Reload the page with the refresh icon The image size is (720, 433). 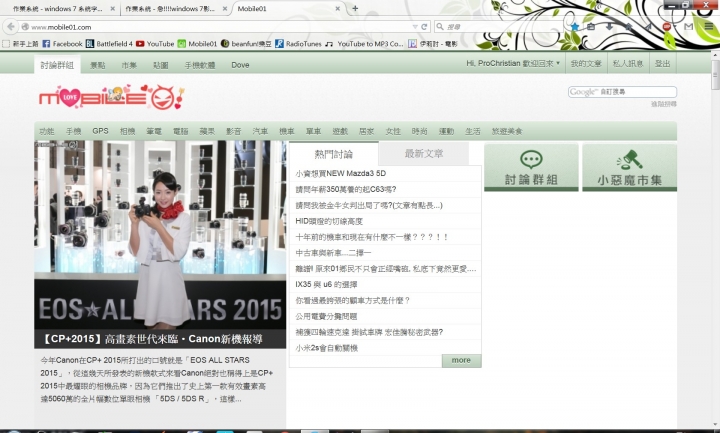(x=424, y=27)
